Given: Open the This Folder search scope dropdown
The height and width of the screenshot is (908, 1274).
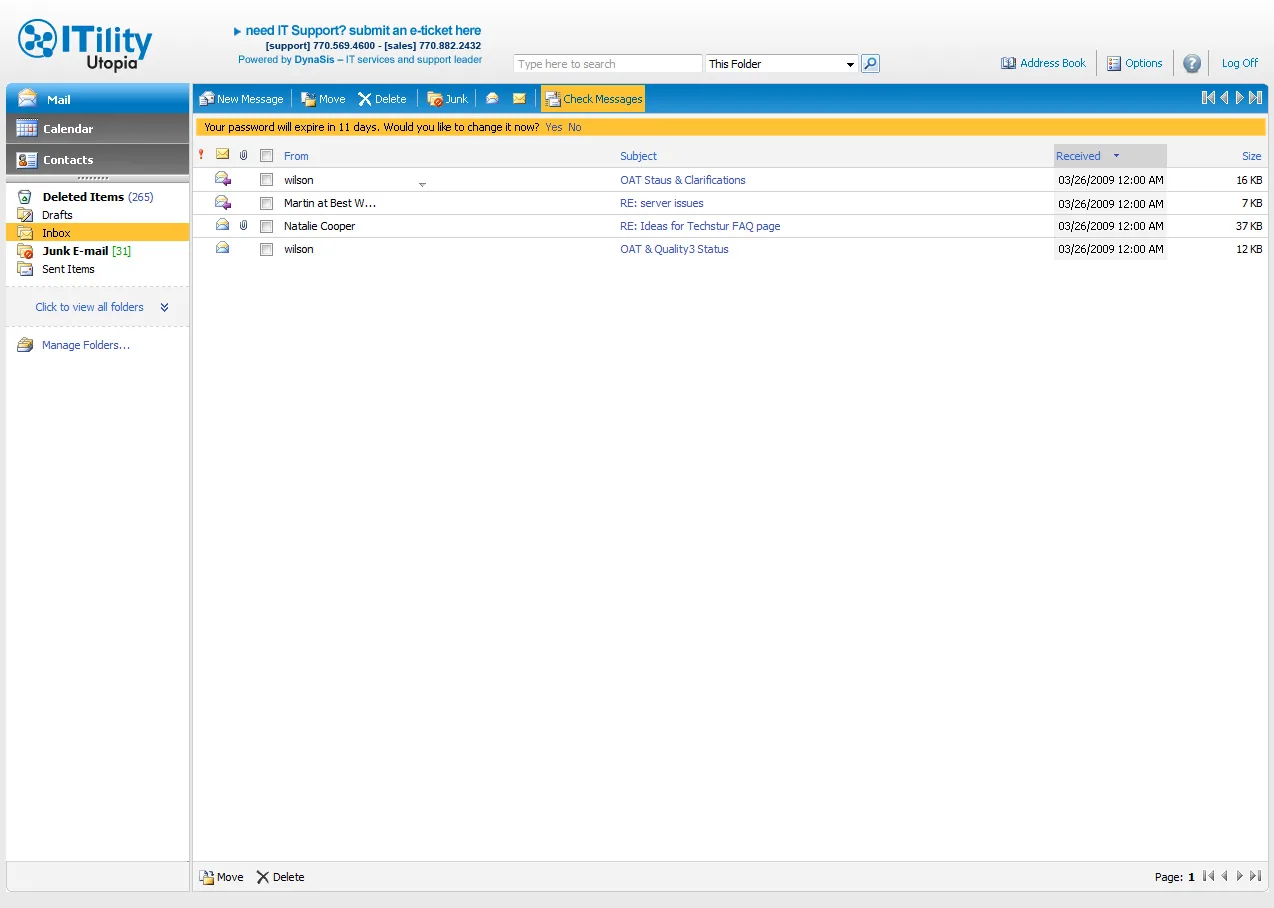Looking at the screenshot, I should coord(781,64).
